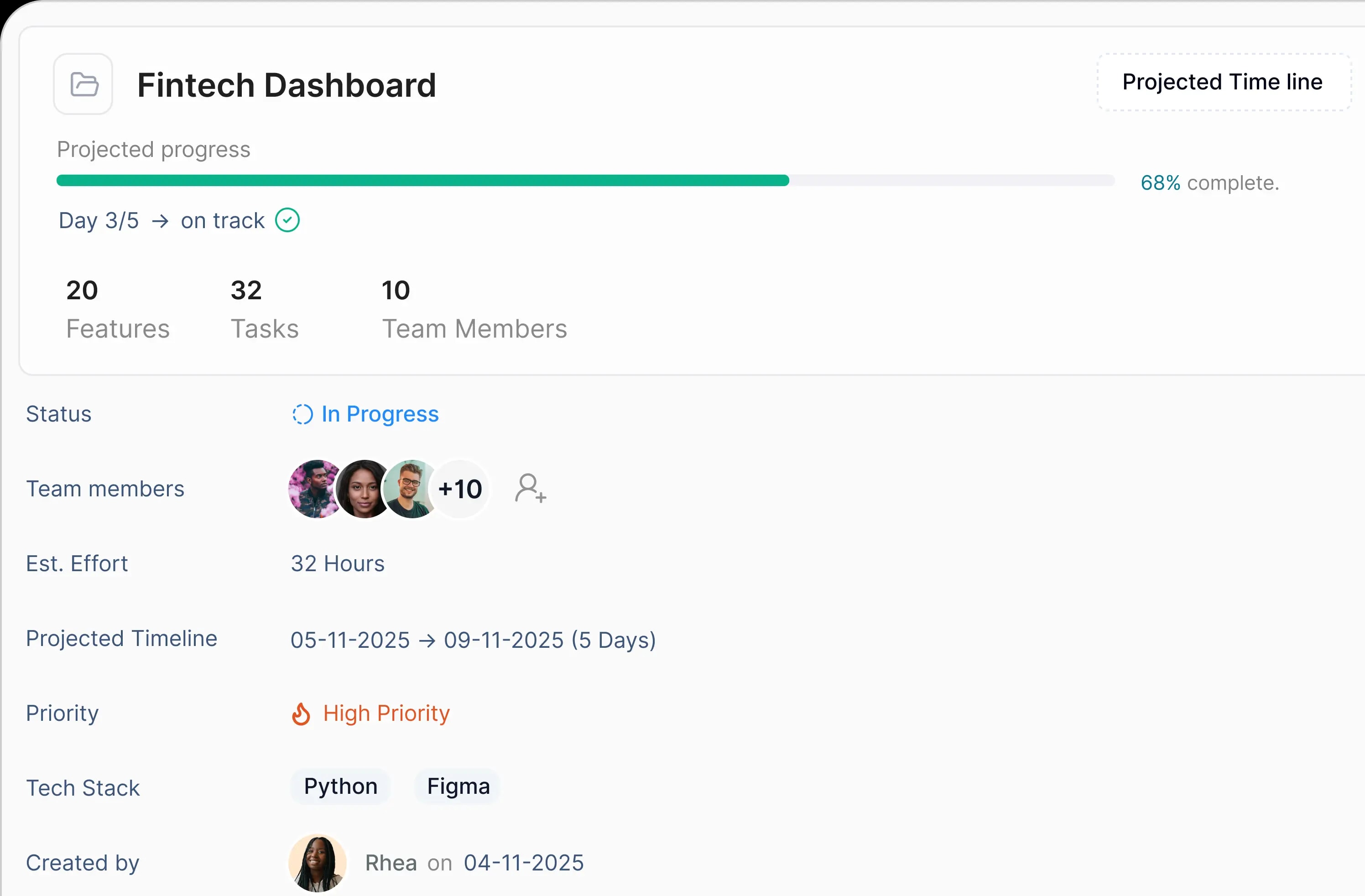Open the Projected Timeline date picker
This screenshot has width=1365, height=896.
[x=473, y=640]
